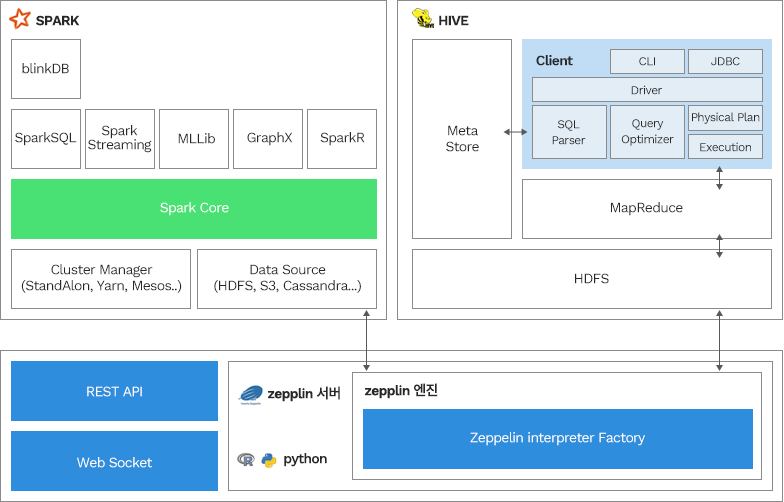Click the Query Optimizer box
The image size is (784, 502).
point(648,132)
